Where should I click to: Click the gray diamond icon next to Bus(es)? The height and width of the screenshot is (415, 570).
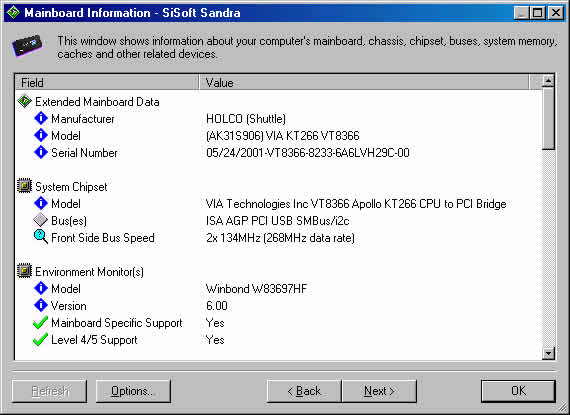40,220
